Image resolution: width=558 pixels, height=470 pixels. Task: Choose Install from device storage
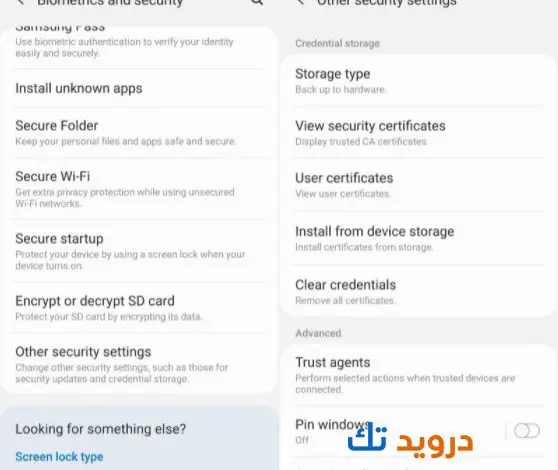(x=418, y=238)
